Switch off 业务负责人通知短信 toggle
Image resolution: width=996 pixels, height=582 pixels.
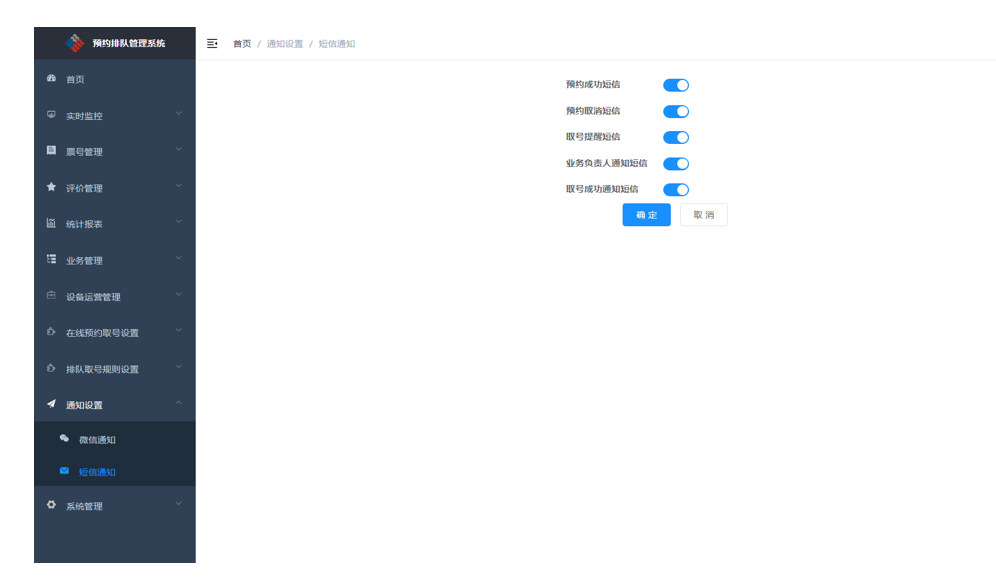coord(676,164)
